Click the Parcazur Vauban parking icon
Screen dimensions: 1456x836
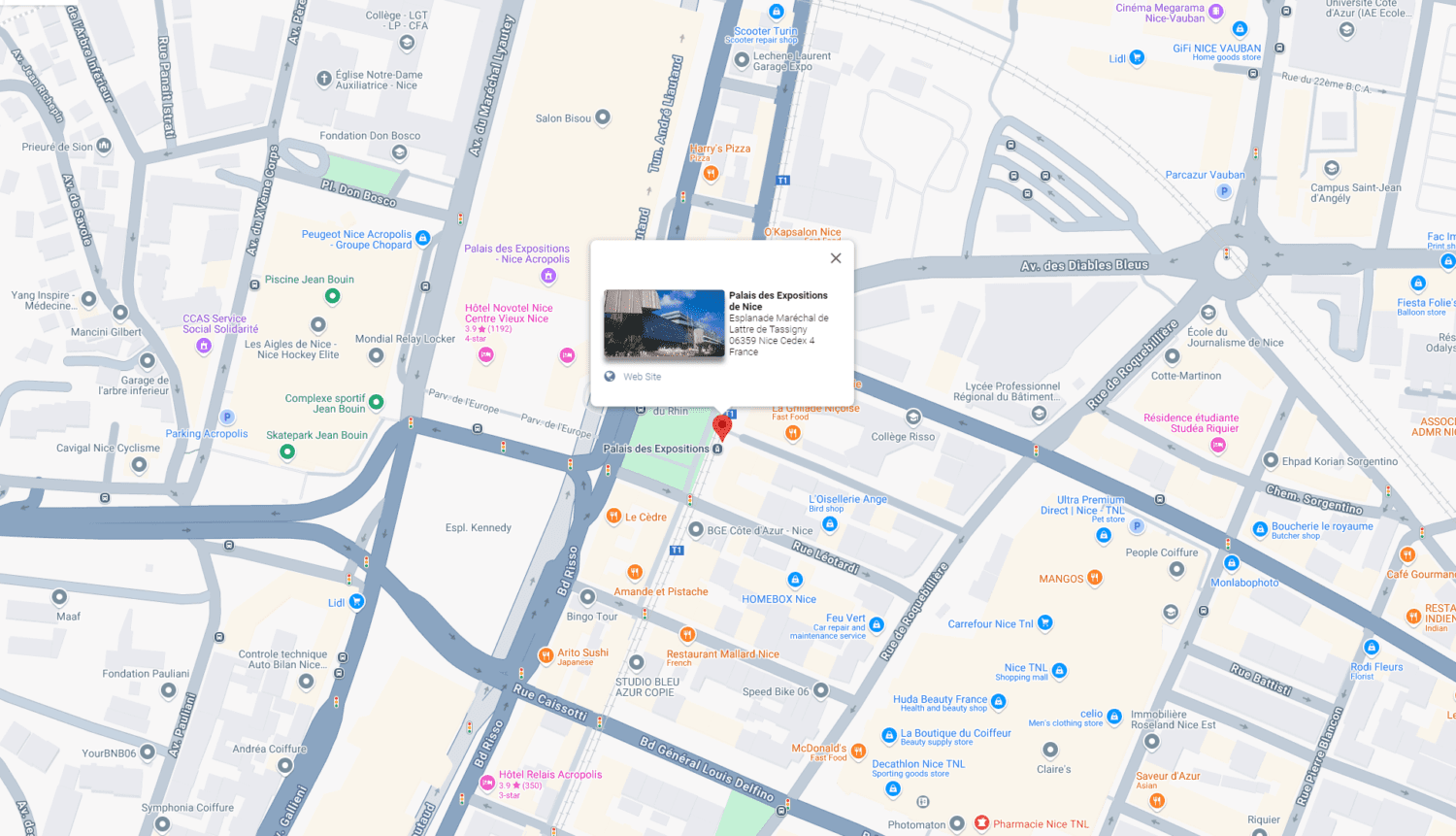click(x=1224, y=191)
